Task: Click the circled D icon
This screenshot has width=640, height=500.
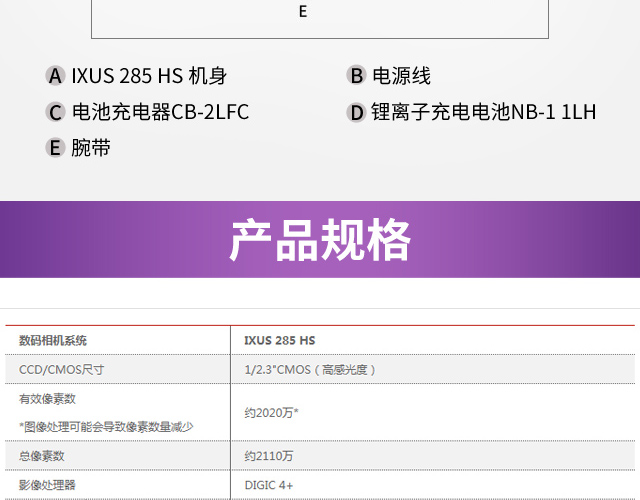Action: click(356, 112)
